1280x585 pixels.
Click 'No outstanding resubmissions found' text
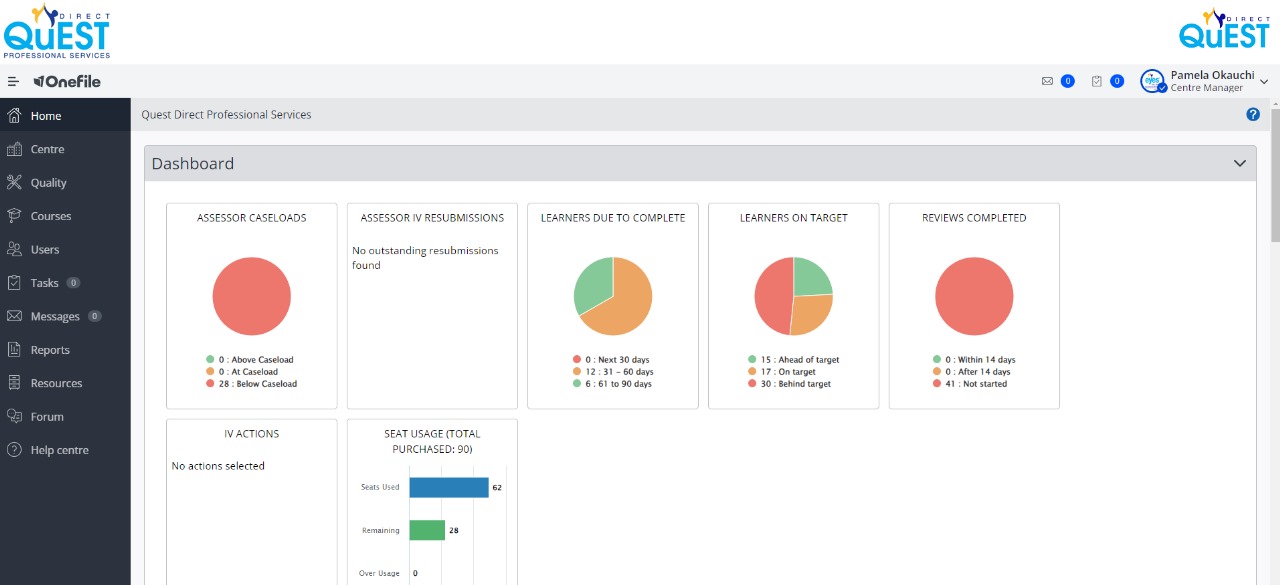[x=425, y=258]
